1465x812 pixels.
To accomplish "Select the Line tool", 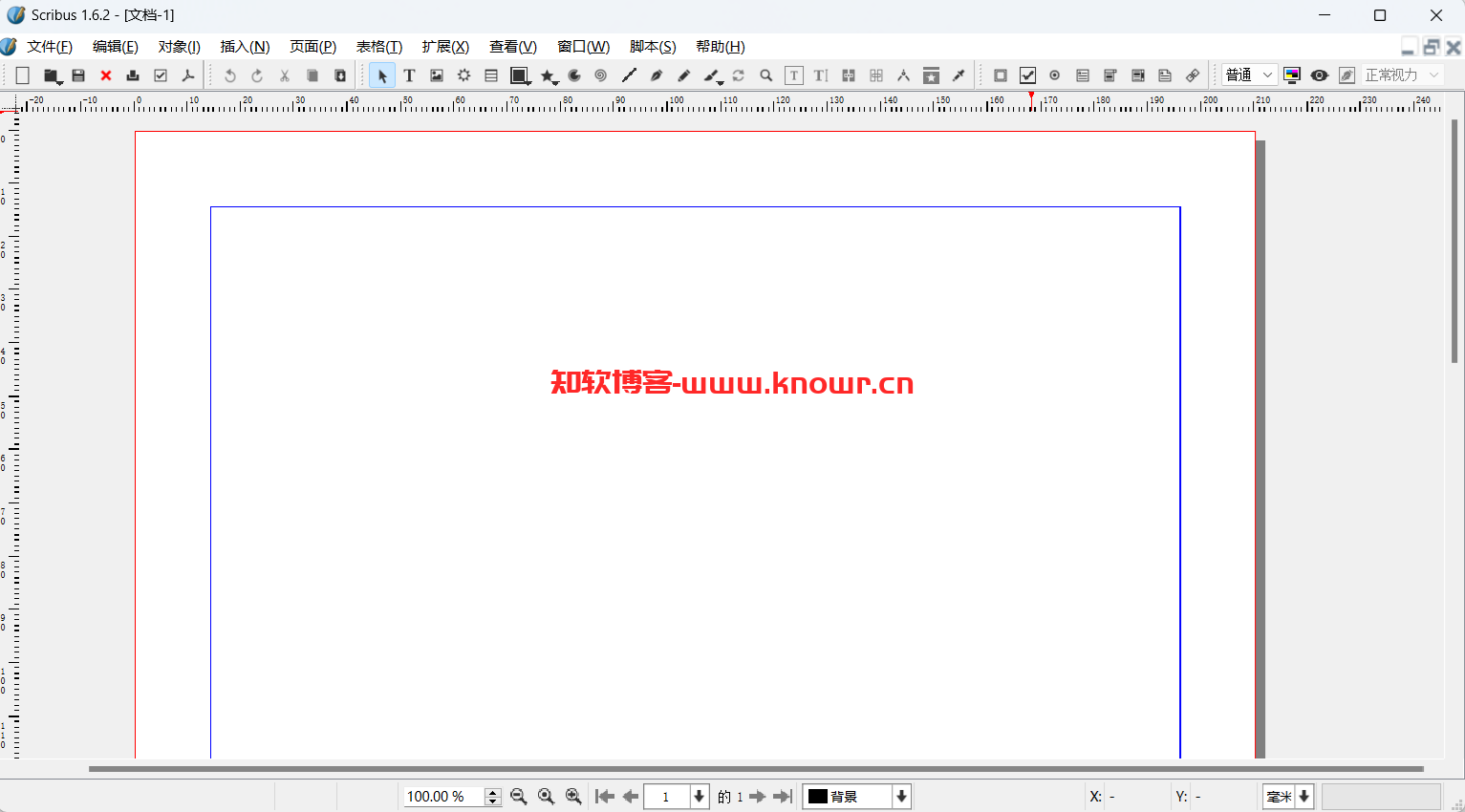I will [629, 75].
